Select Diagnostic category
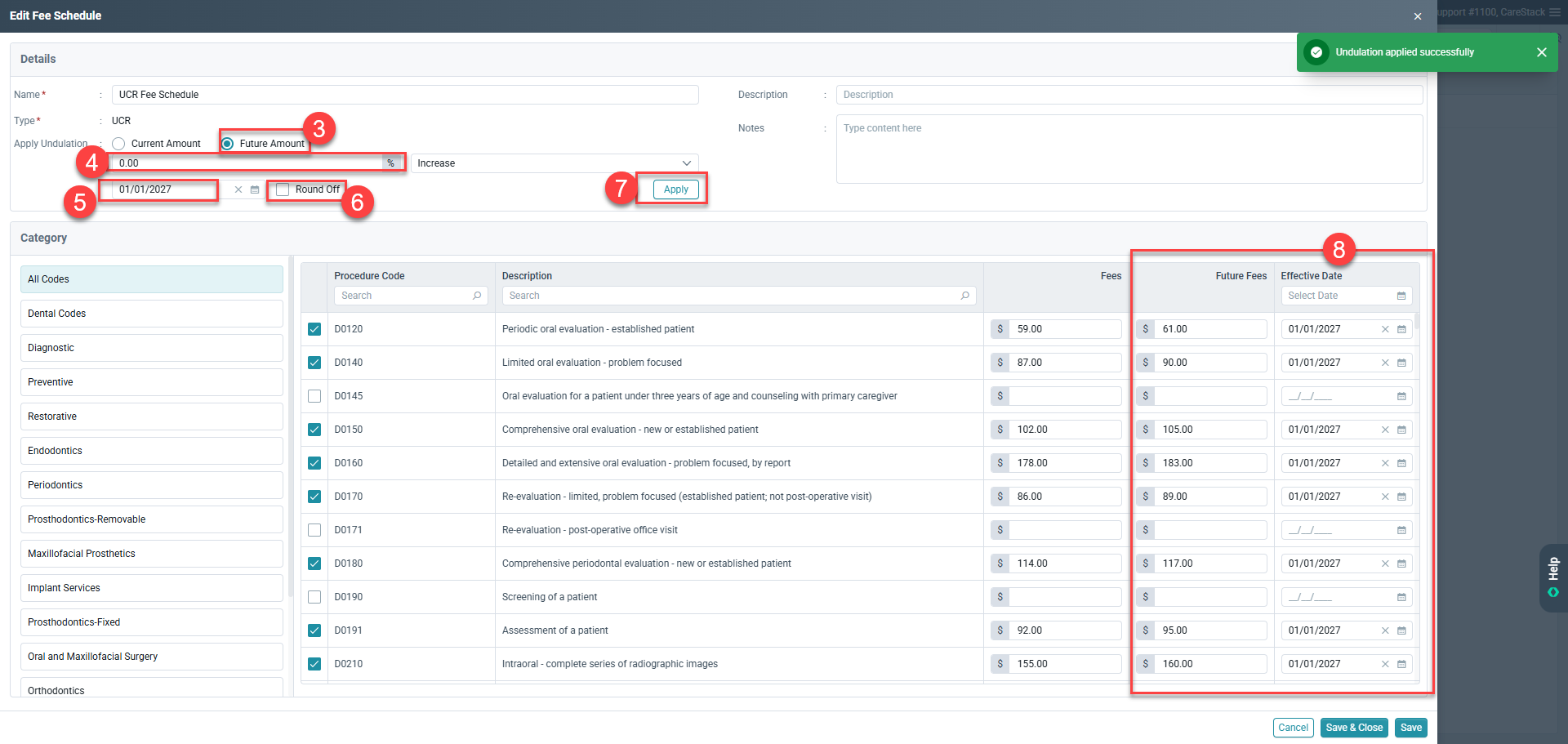This screenshot has width=1568, height=744. pyautogui.click(x=152, y=348)
